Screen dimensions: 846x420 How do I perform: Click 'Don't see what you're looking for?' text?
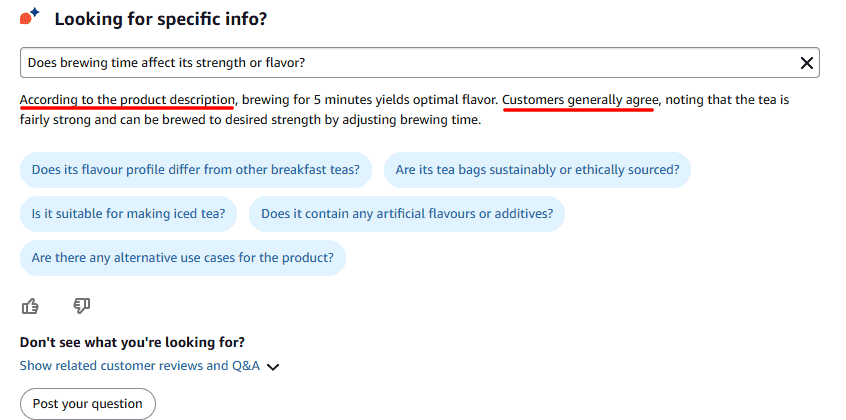(x=132, y=342)
